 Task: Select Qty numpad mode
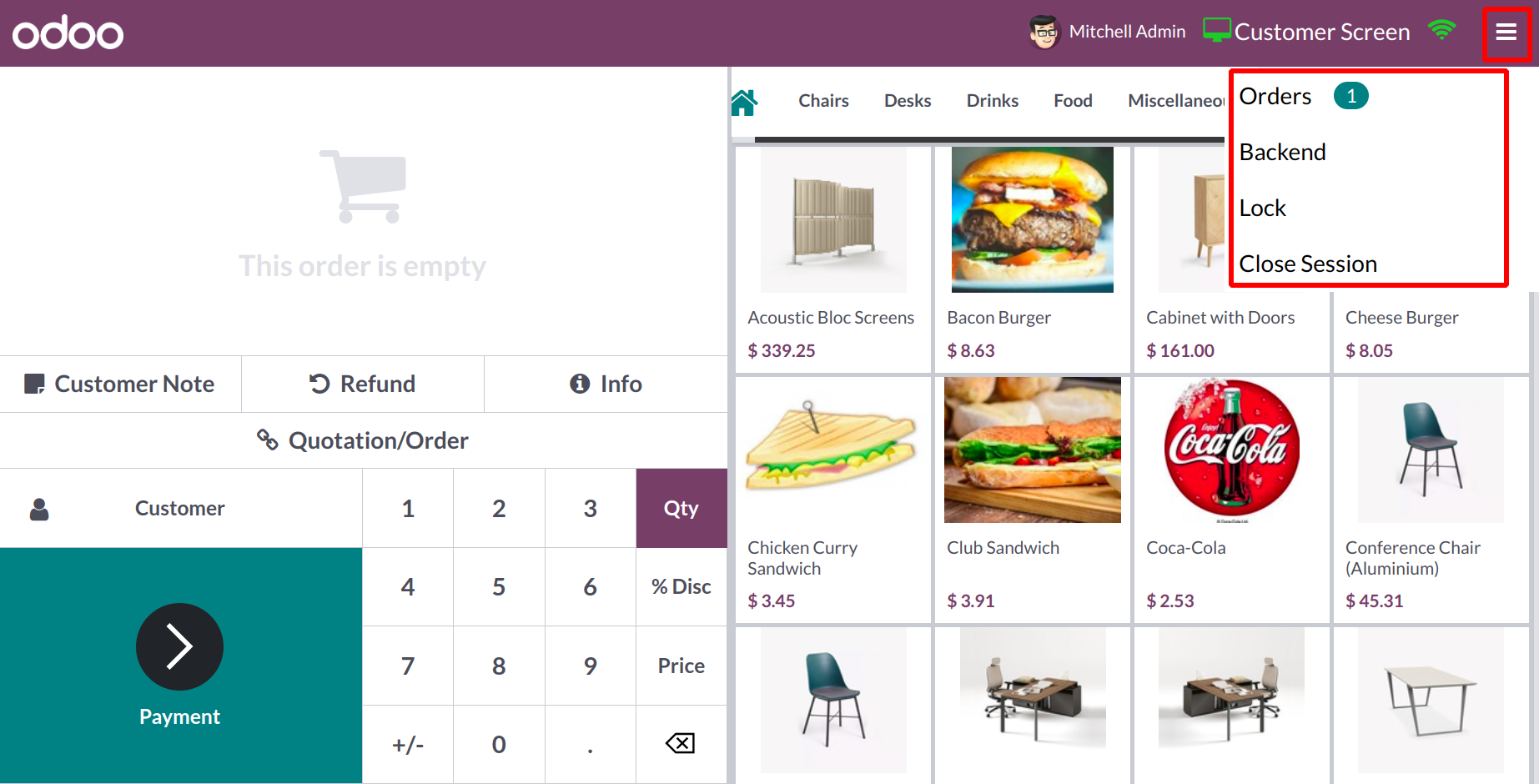(x=681, y=508)
